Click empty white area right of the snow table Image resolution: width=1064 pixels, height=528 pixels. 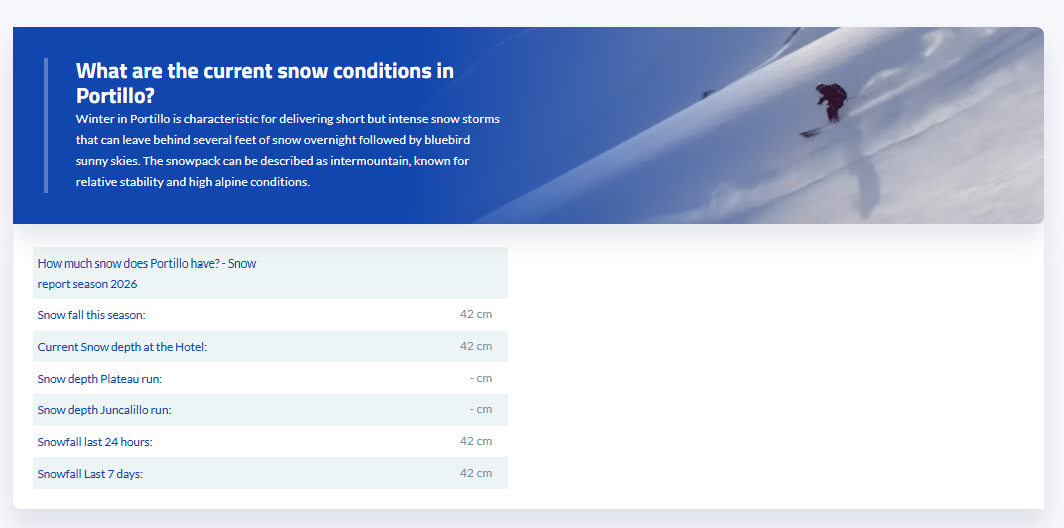[x=774, y=366]
